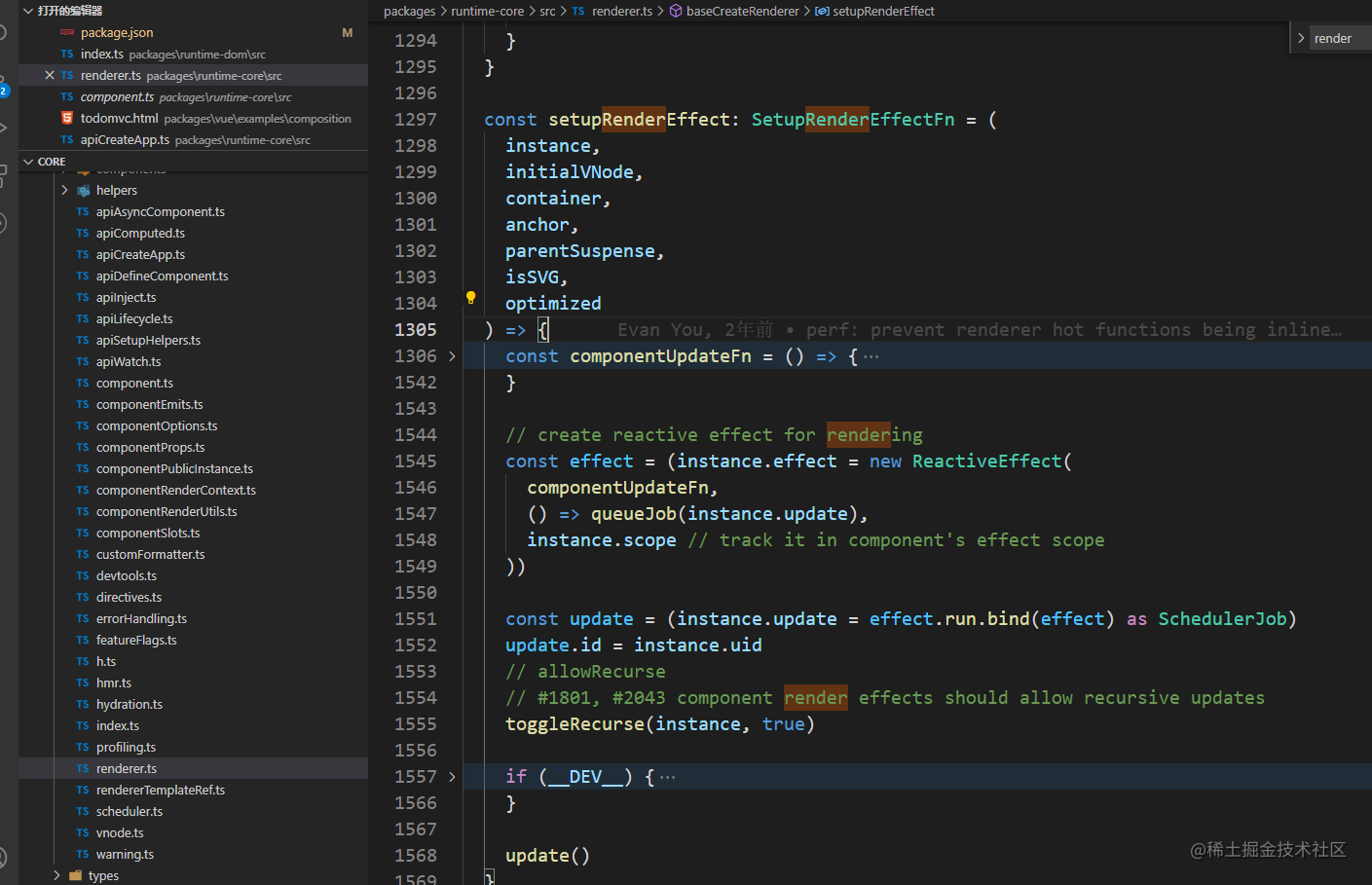Image resolution: width=1372 pixels, height=885 pixels.
Task: Click the TS icon beside apiDefineComponent.ts
Action: [x=83, y=277]
